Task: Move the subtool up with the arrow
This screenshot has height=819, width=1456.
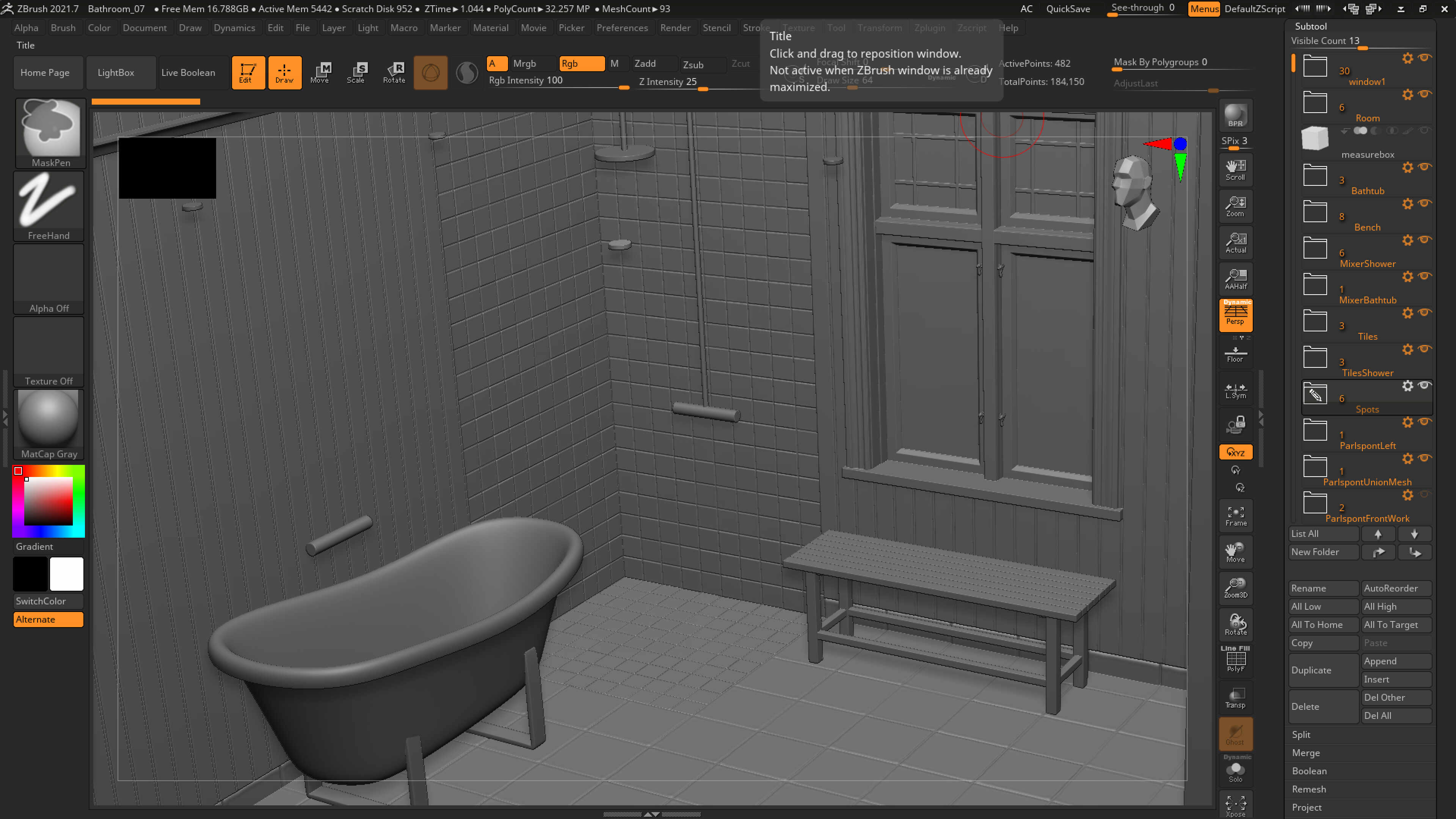Action: click(1378, 533)
